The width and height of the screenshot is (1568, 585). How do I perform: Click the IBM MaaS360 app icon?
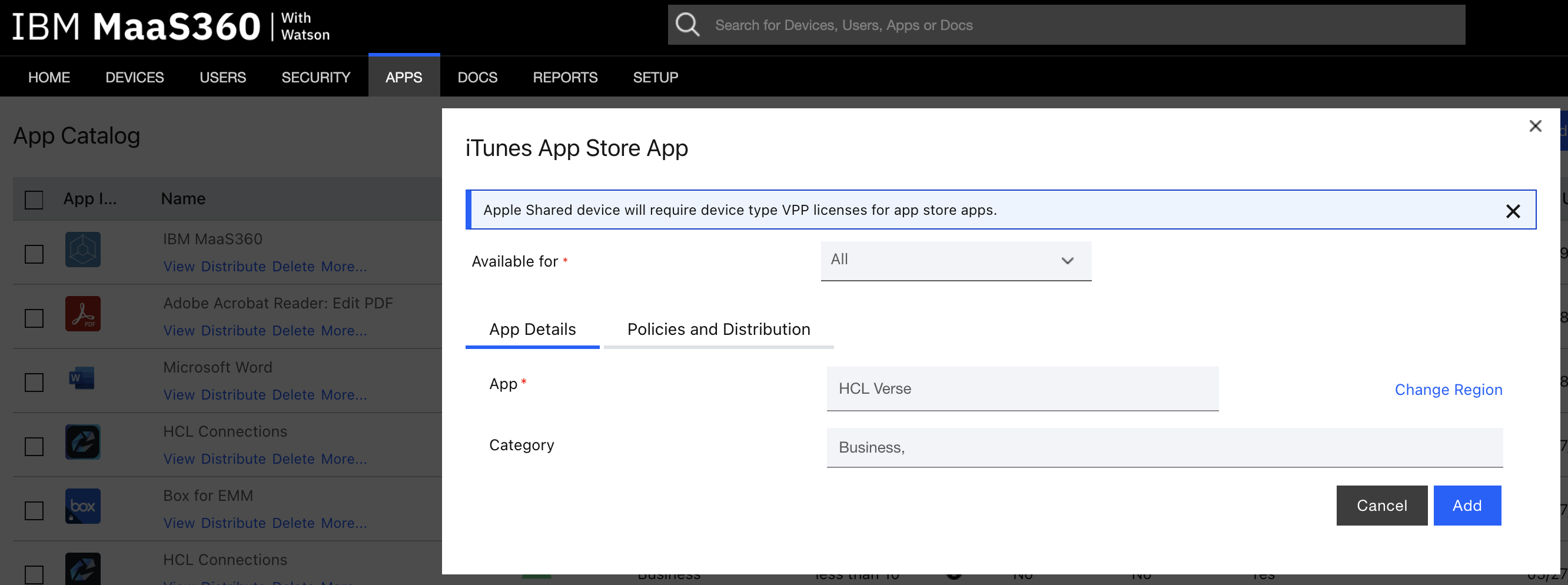click(x=82, y=249)
